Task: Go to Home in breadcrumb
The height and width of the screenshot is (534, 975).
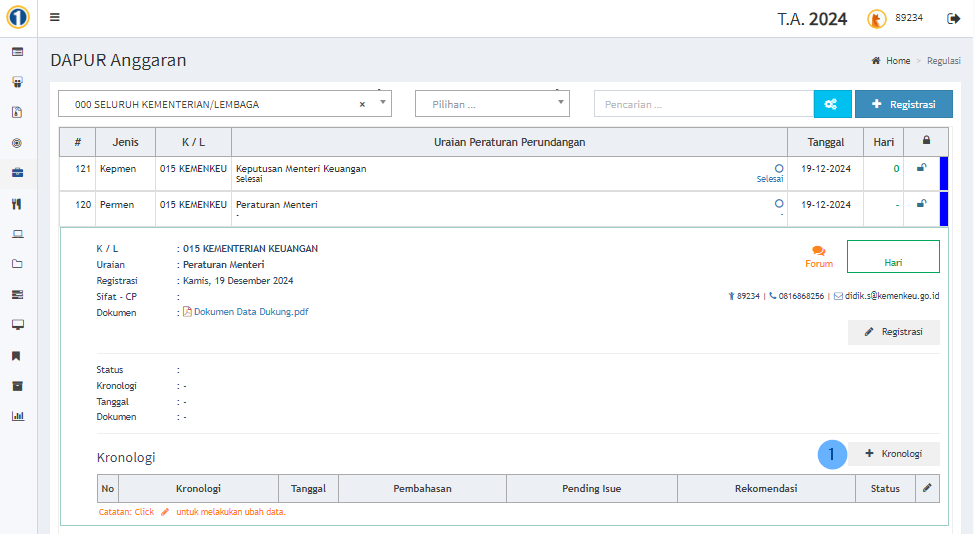Action: [897, 61]
